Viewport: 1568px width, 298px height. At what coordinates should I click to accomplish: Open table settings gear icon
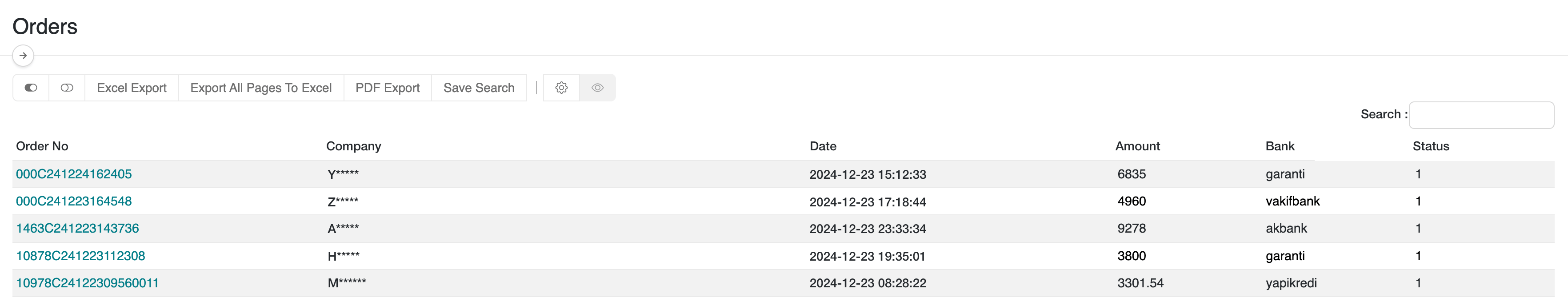tap(561, 88)
